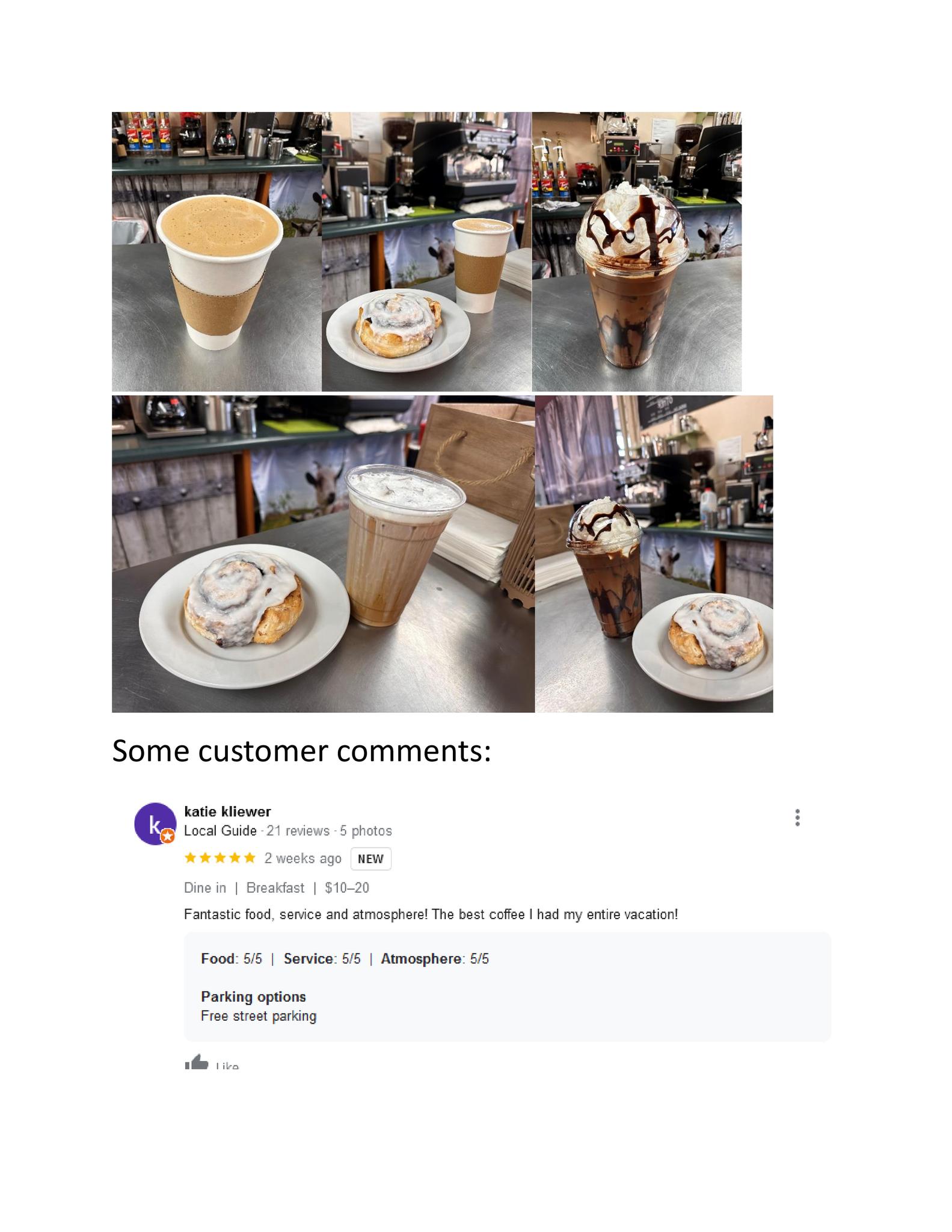
Task: Click the Dine in Breakfast price line
Action: pos(277,888)
